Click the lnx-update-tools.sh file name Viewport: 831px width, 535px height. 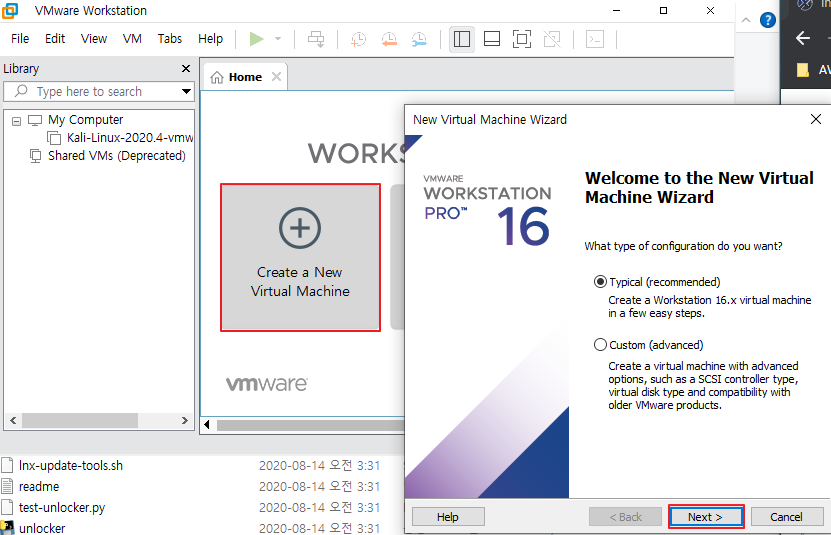[71, 466]
